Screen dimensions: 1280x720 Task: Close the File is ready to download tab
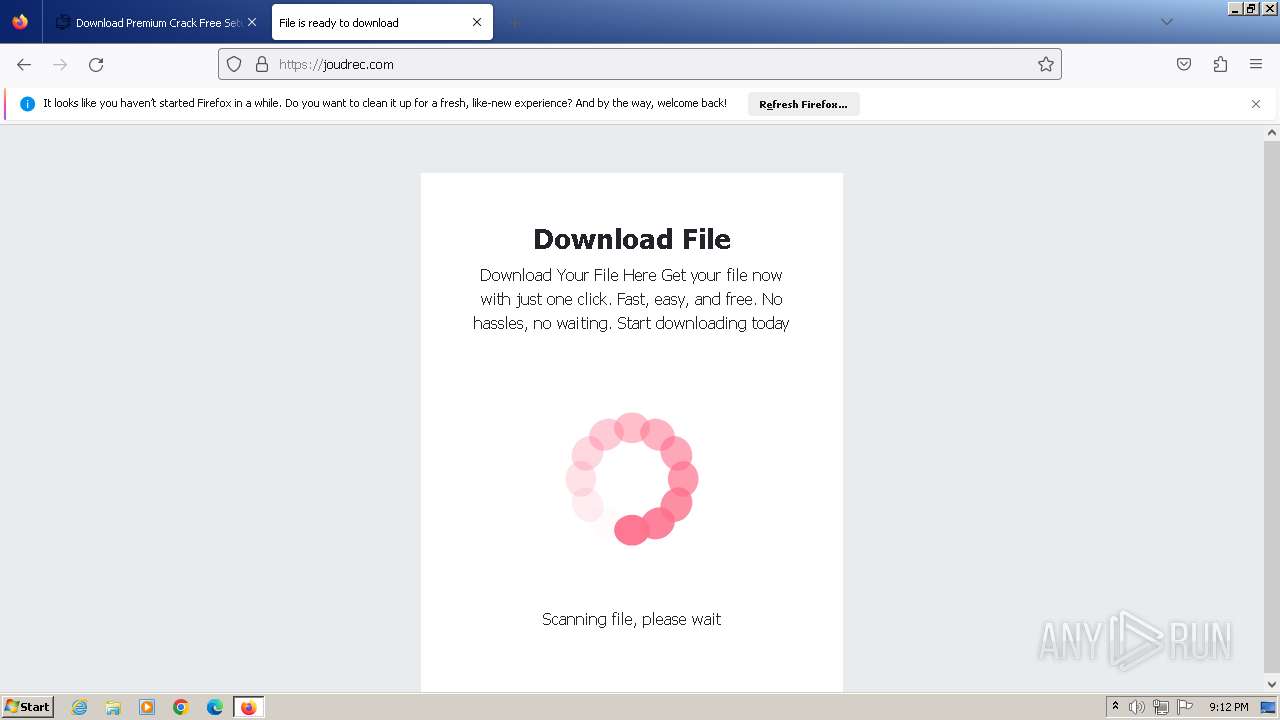[x=477, y=22]
